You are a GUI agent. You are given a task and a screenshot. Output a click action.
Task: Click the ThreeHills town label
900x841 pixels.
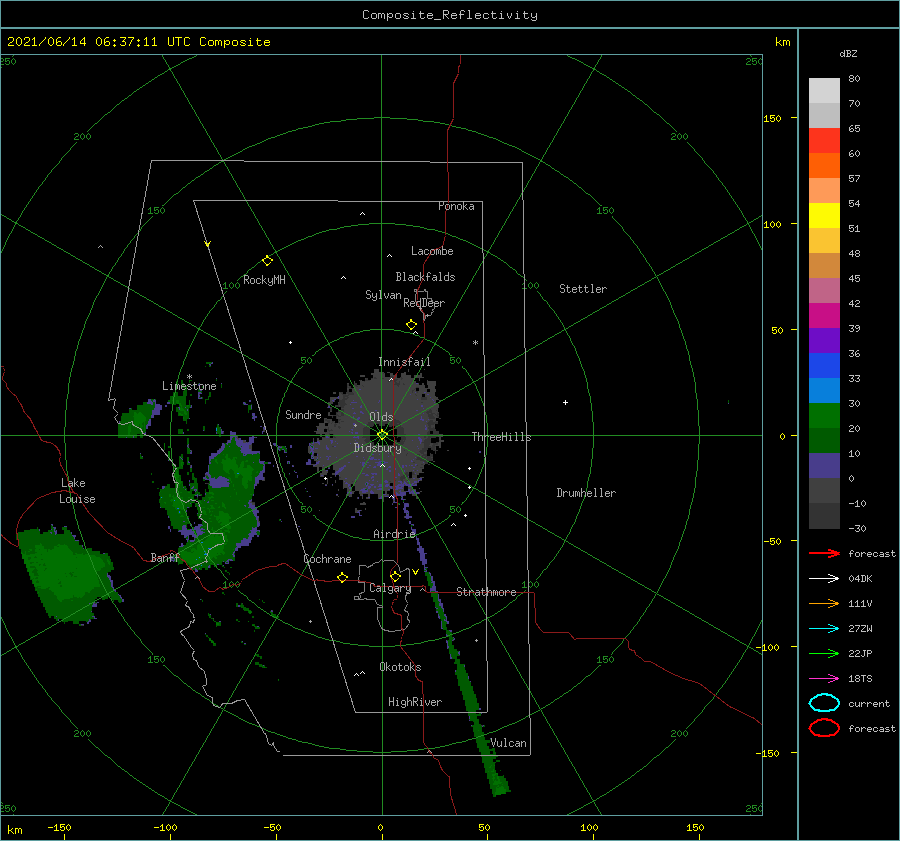click(x=501, y=437)
